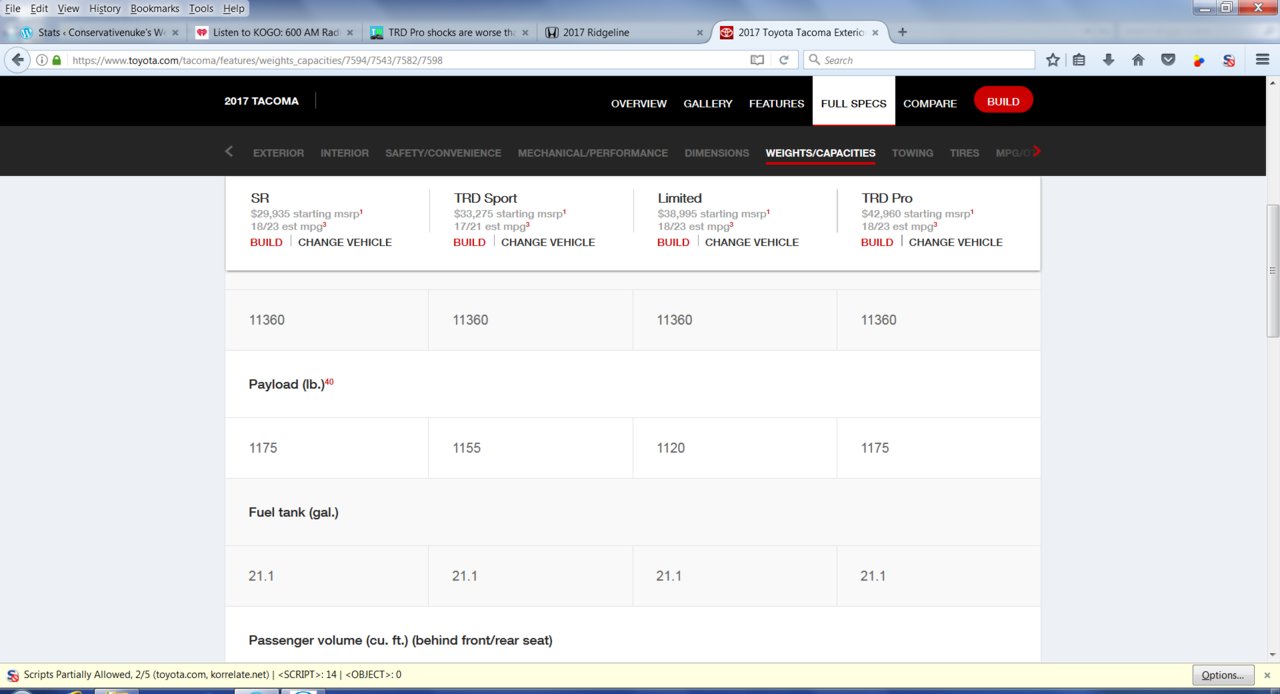Open NoScript Options dropdown button
Image resolution: width=1280 pixels, height=694 pixels.
[x=1223, y=675]
